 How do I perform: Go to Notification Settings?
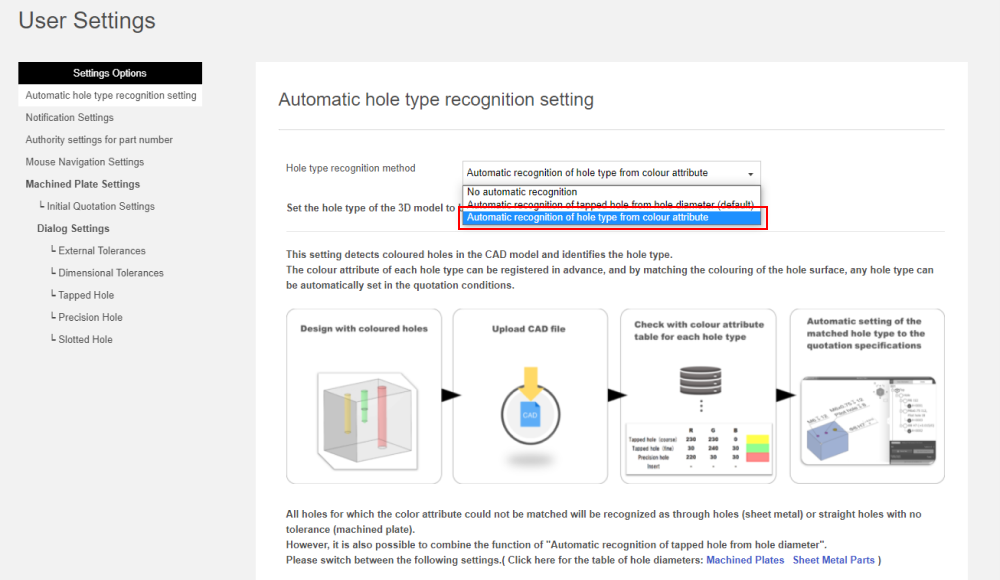pos(70,117)
